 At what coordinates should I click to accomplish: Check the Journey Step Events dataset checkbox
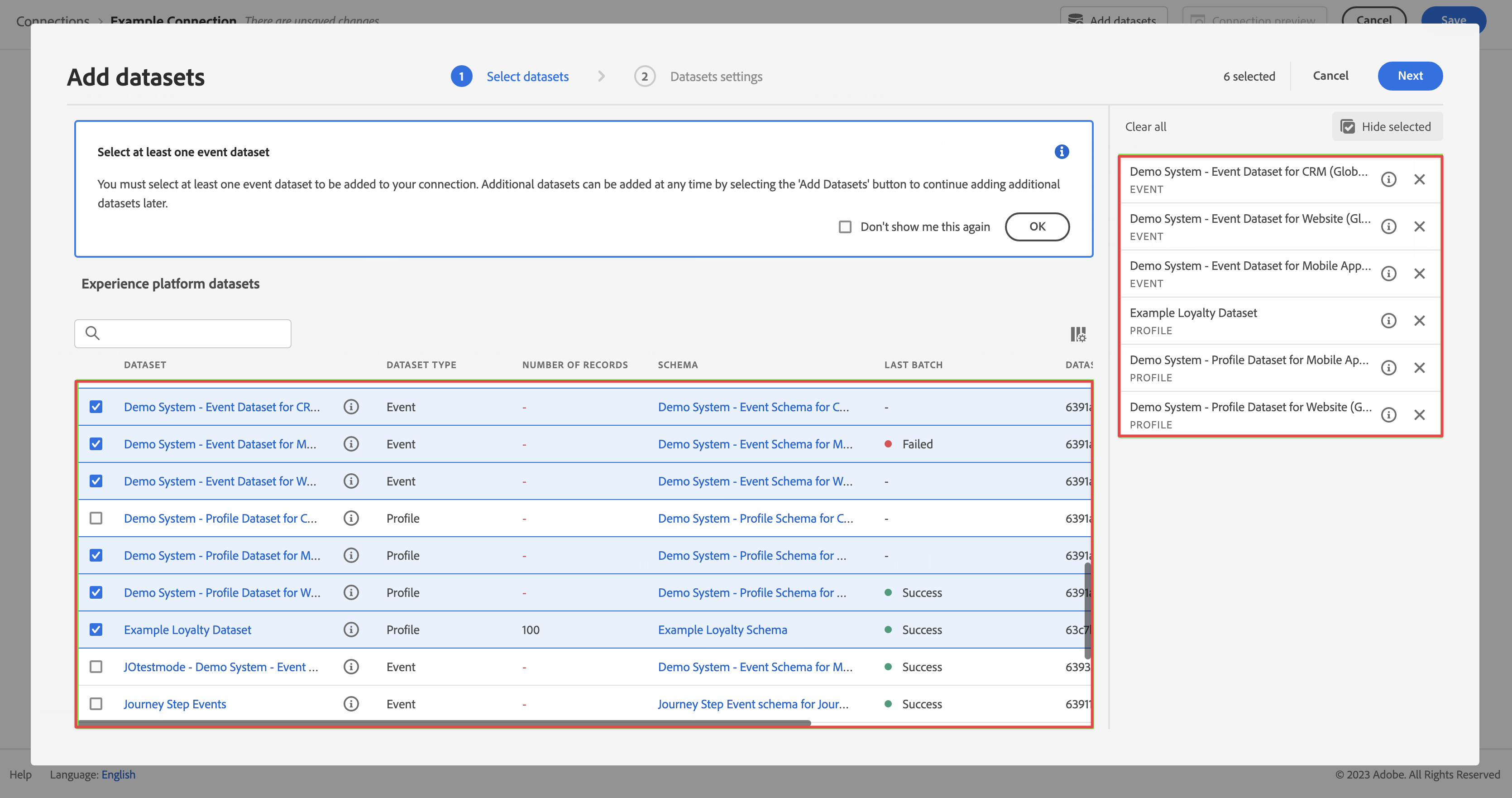pos(96,703)
